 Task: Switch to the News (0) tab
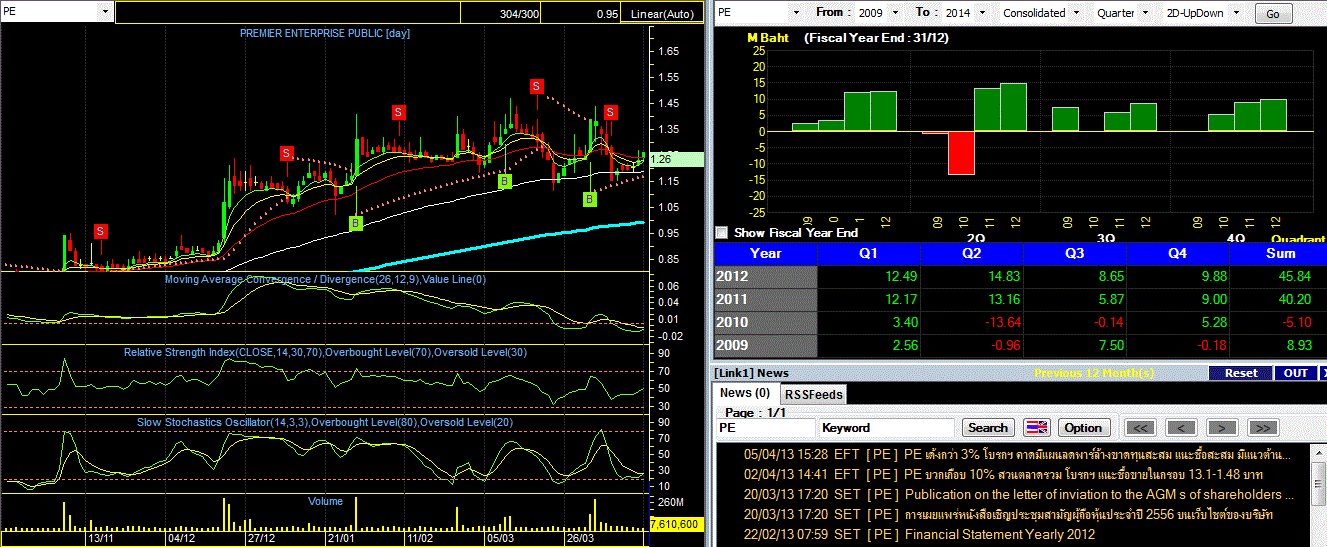pos(745,393)
